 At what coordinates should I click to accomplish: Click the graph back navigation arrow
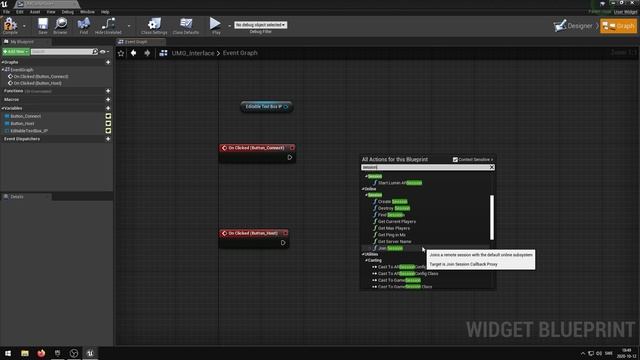[x=133, y=53]
